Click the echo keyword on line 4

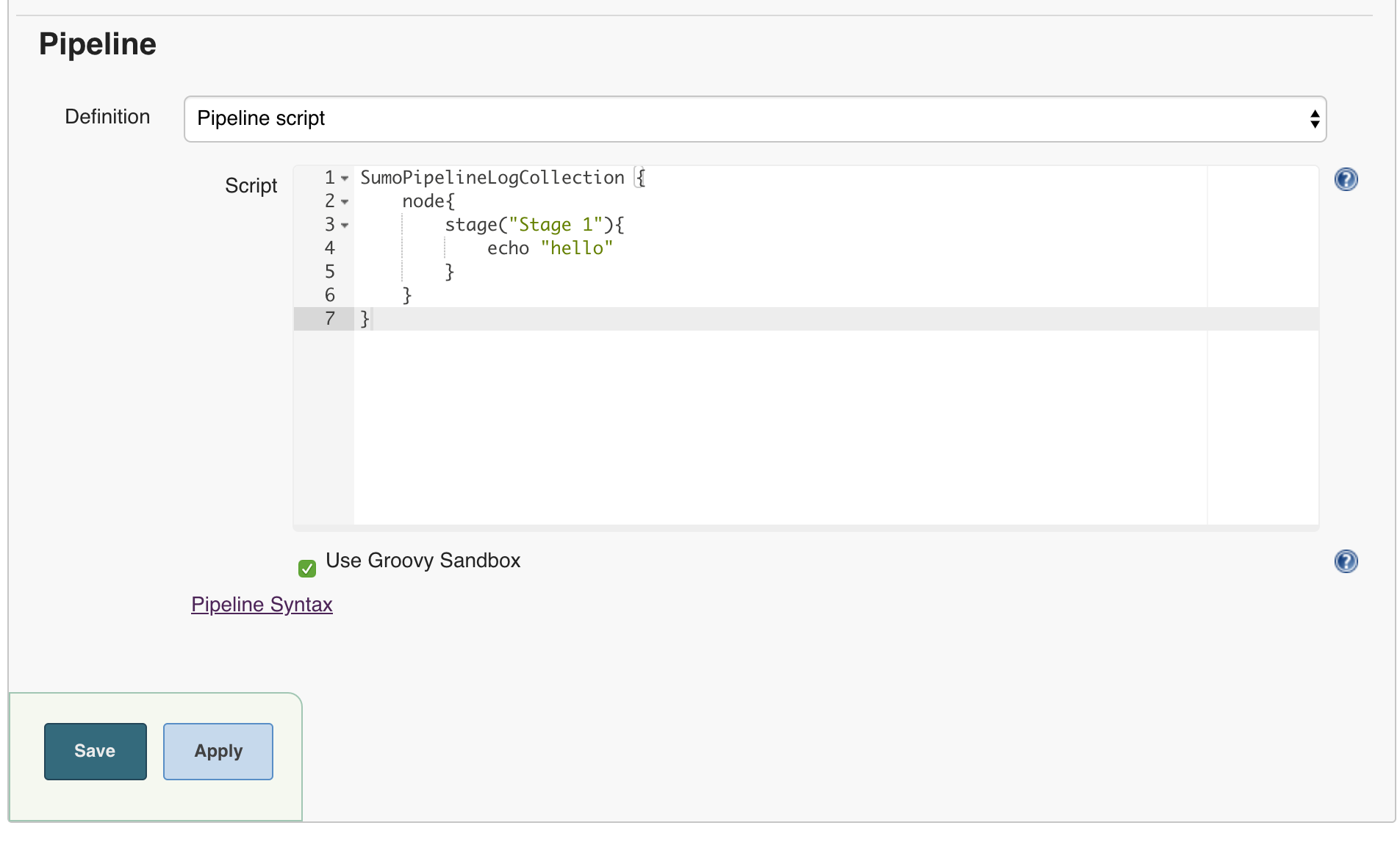(x=508, y=248)
